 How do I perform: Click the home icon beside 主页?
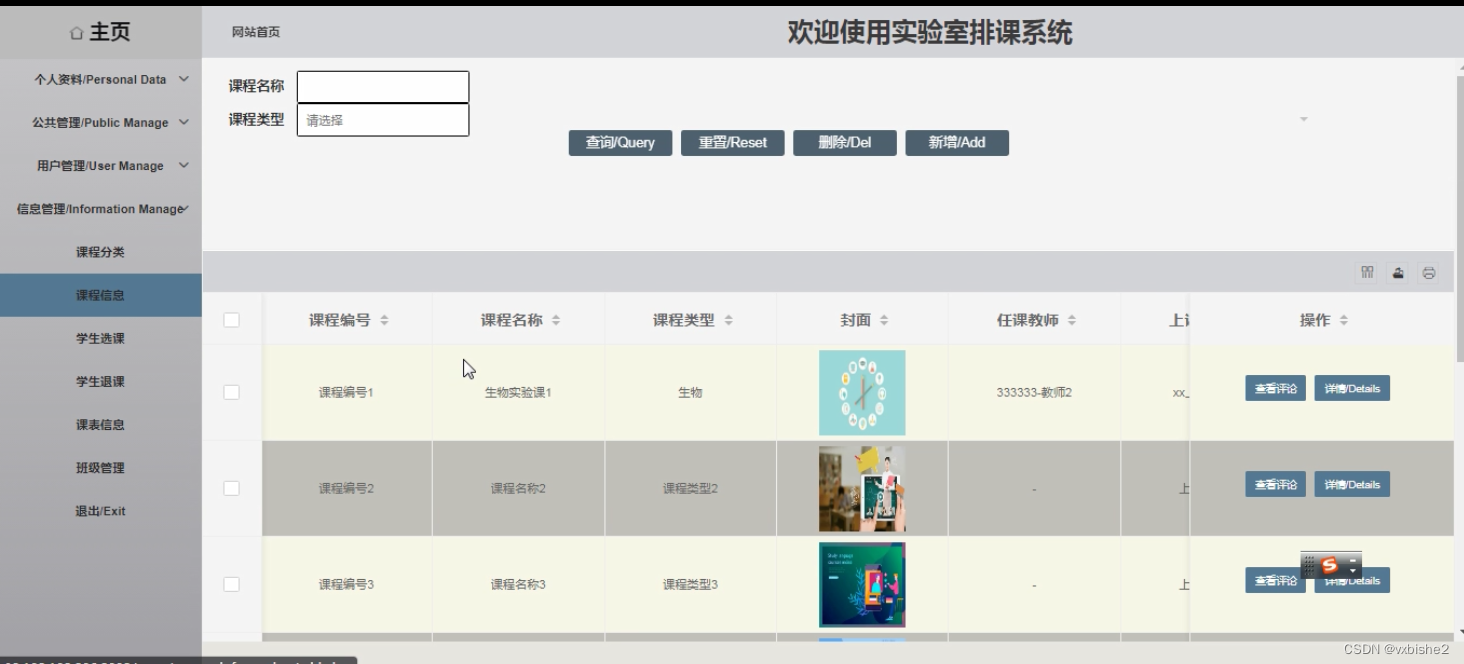[x=77, y=33]
